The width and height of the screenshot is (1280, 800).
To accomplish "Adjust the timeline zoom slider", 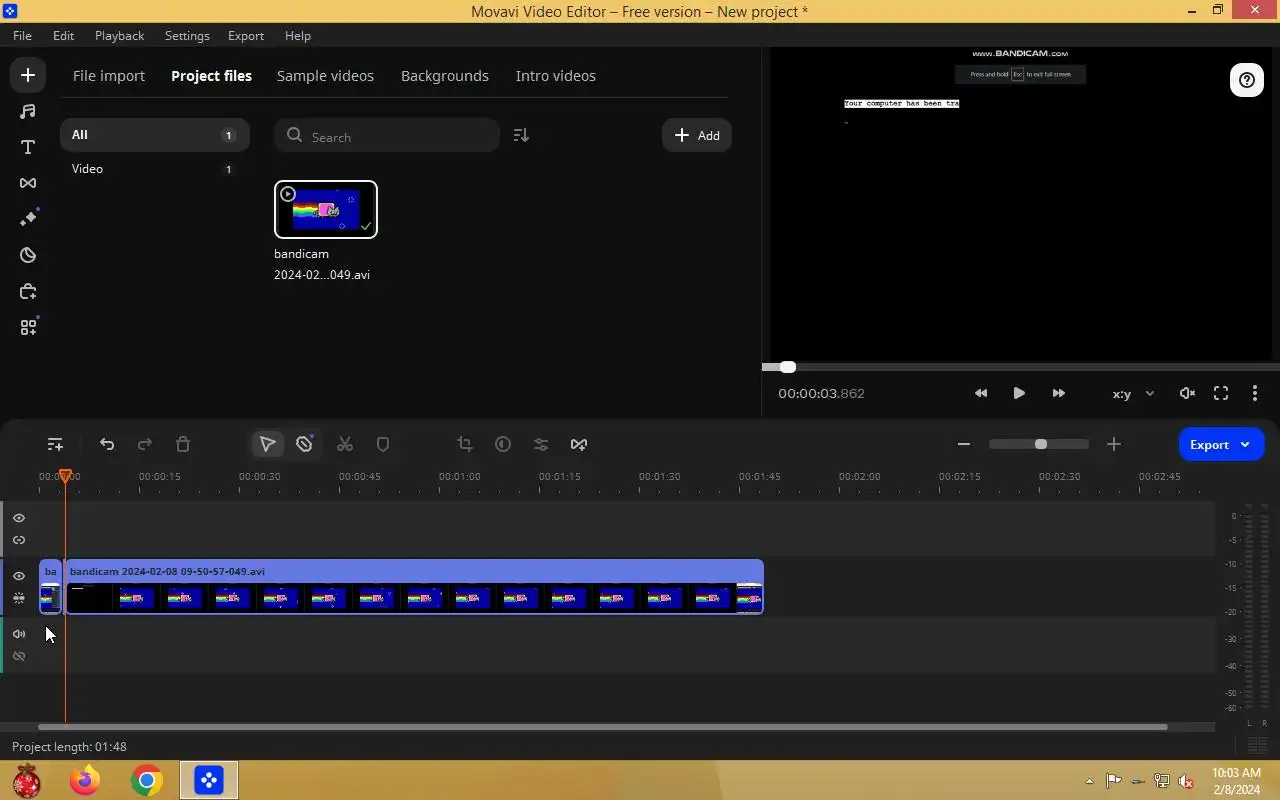I will pyautogui.click(x=1039, y=444).
